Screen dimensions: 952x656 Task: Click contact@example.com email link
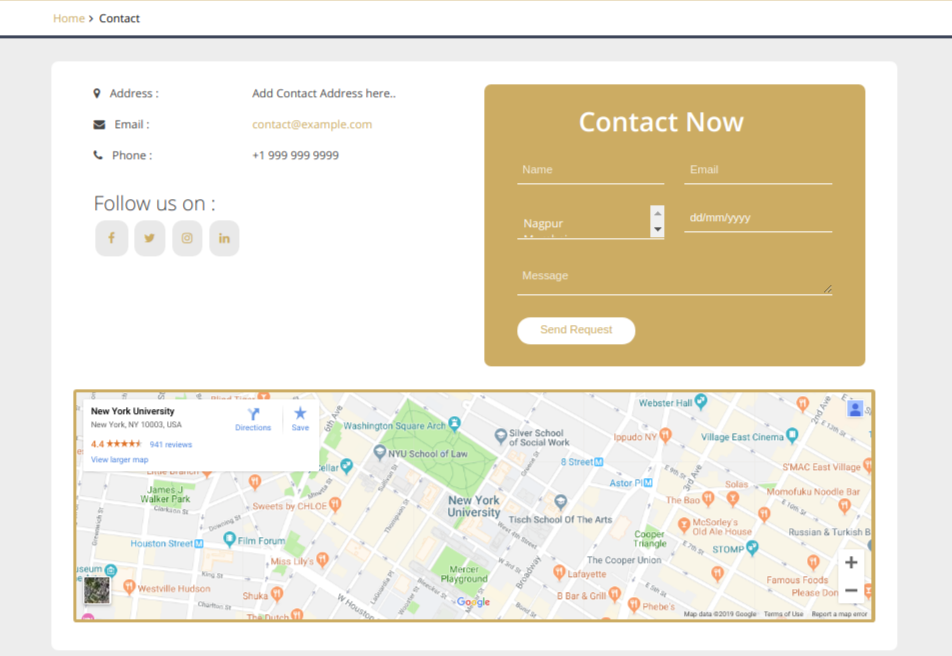[312, 125]
